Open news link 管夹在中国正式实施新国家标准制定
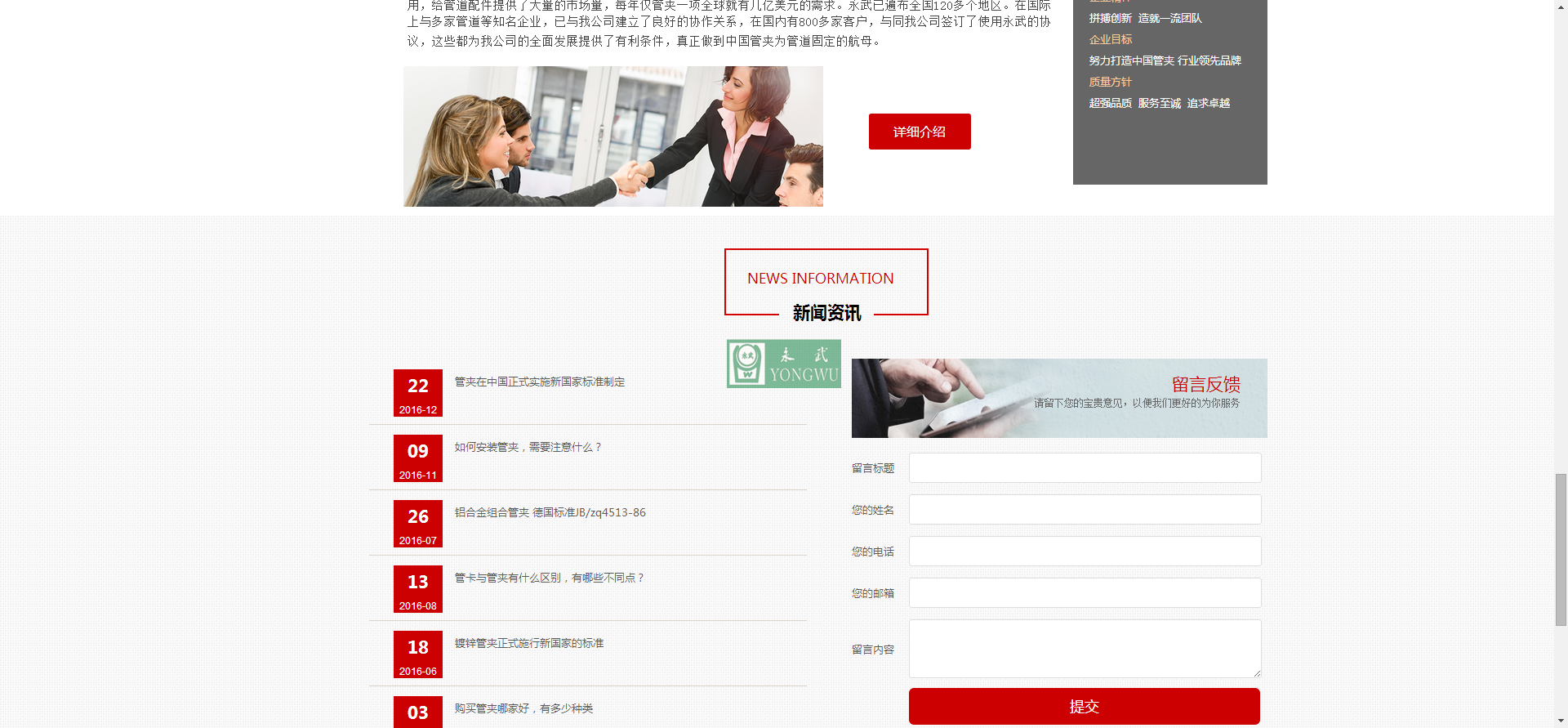The image size is (1568, 728). click(x=540, y=382)
